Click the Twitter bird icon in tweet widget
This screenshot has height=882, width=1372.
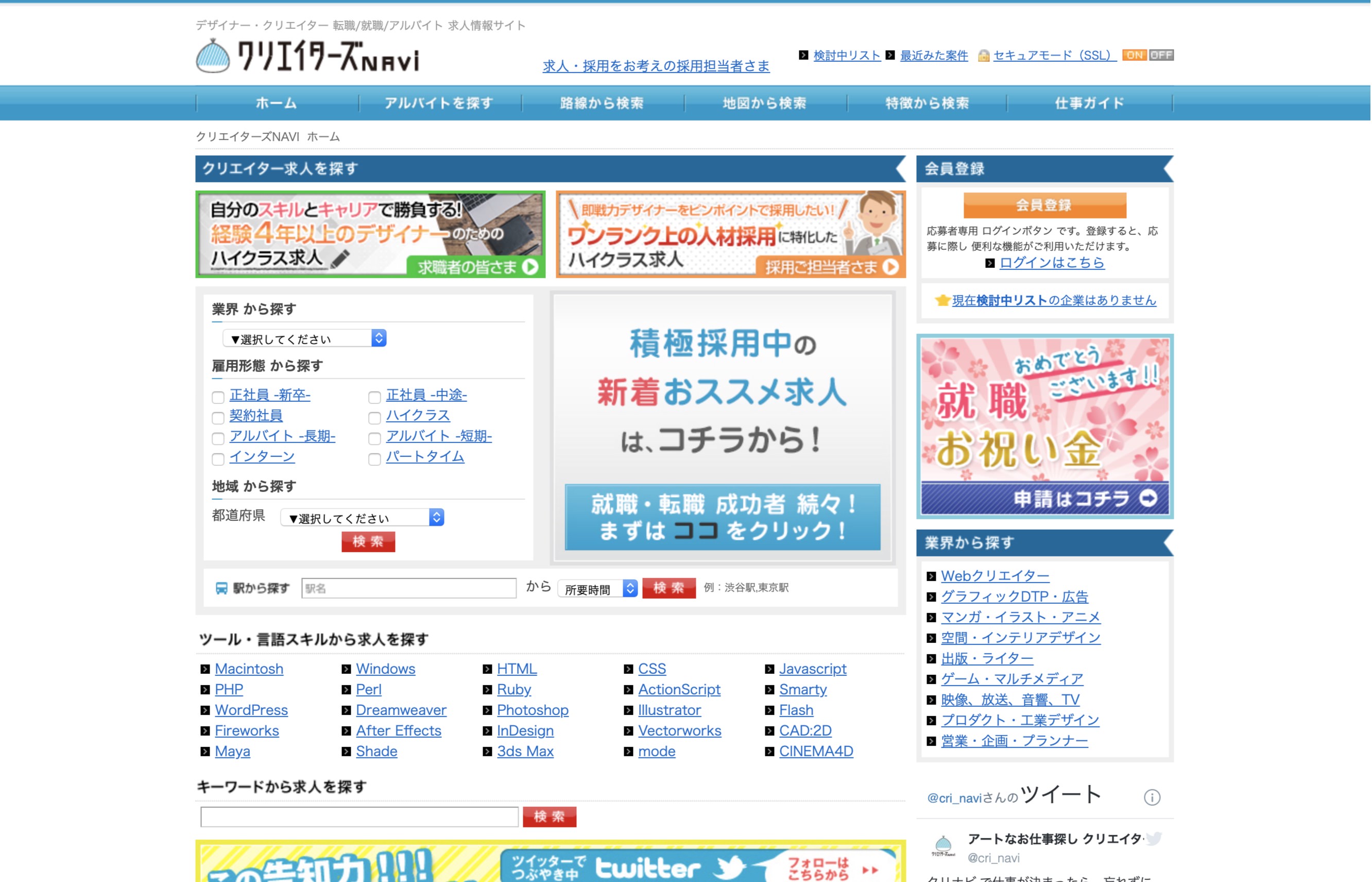pos(1153,839)
